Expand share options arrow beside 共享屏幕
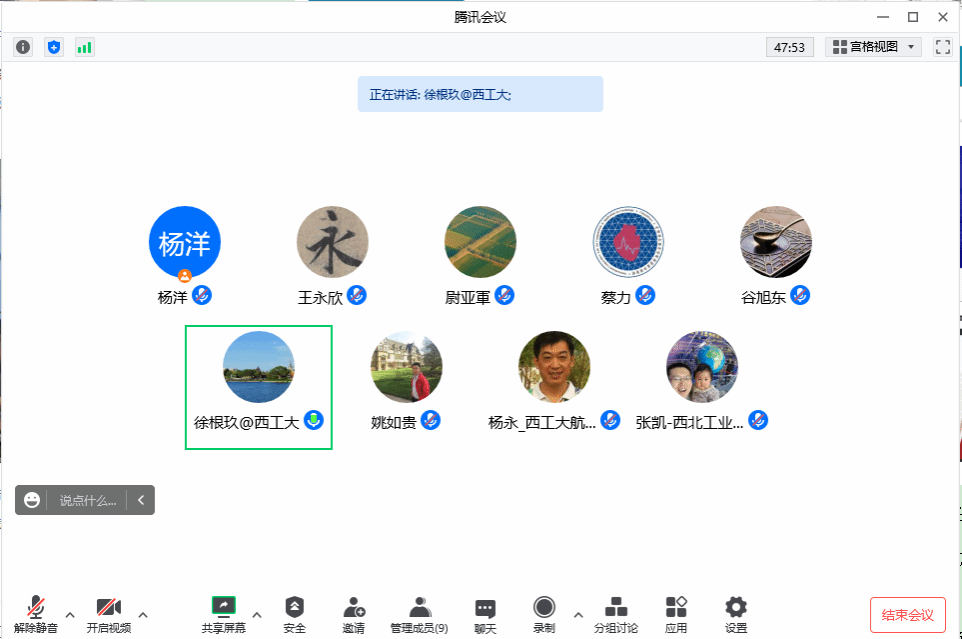962x639 pixels. coord(257,614)
